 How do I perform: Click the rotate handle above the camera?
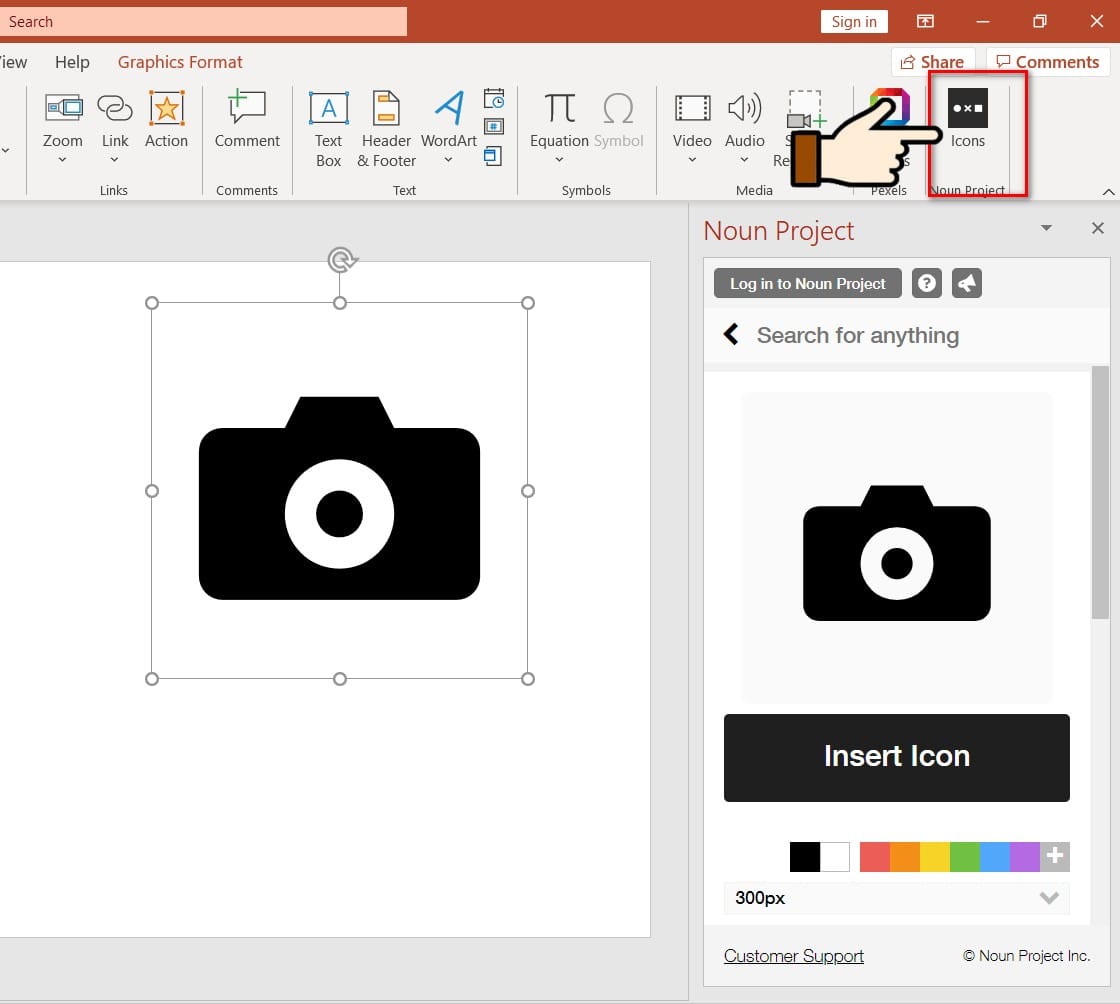pos(341,261)
